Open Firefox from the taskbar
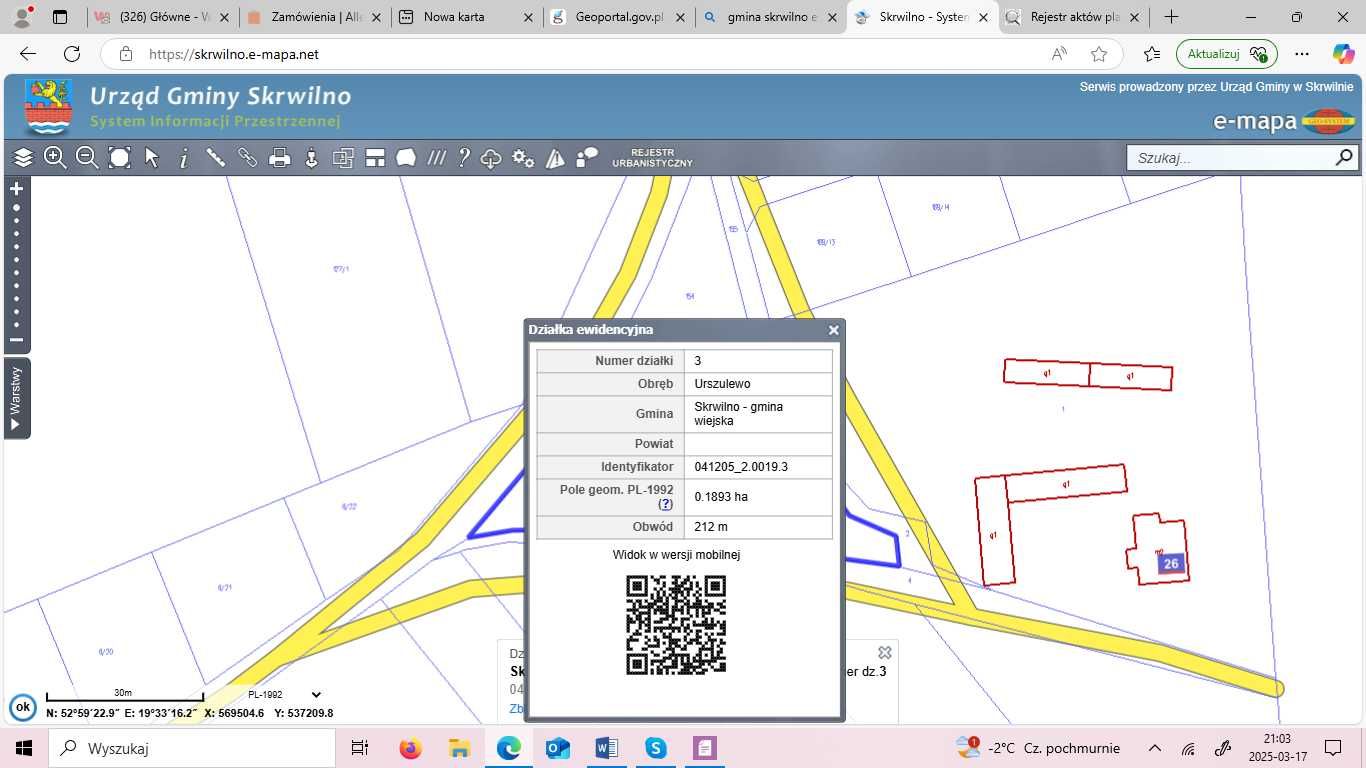 tap(410, 748)
